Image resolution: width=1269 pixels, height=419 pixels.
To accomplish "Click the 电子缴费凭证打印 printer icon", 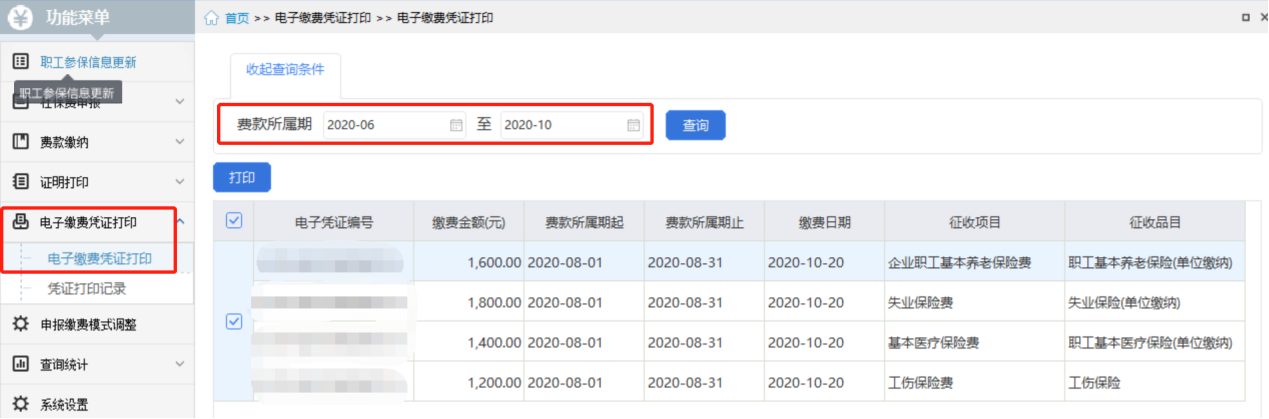I will tap(20, 222).
